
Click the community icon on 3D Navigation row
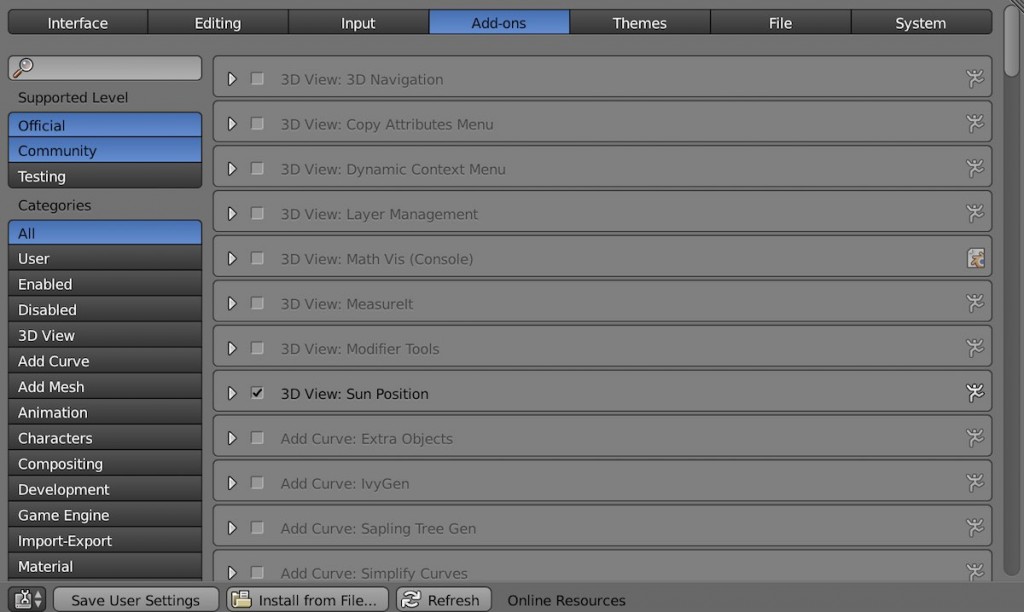tap(974, 78)
